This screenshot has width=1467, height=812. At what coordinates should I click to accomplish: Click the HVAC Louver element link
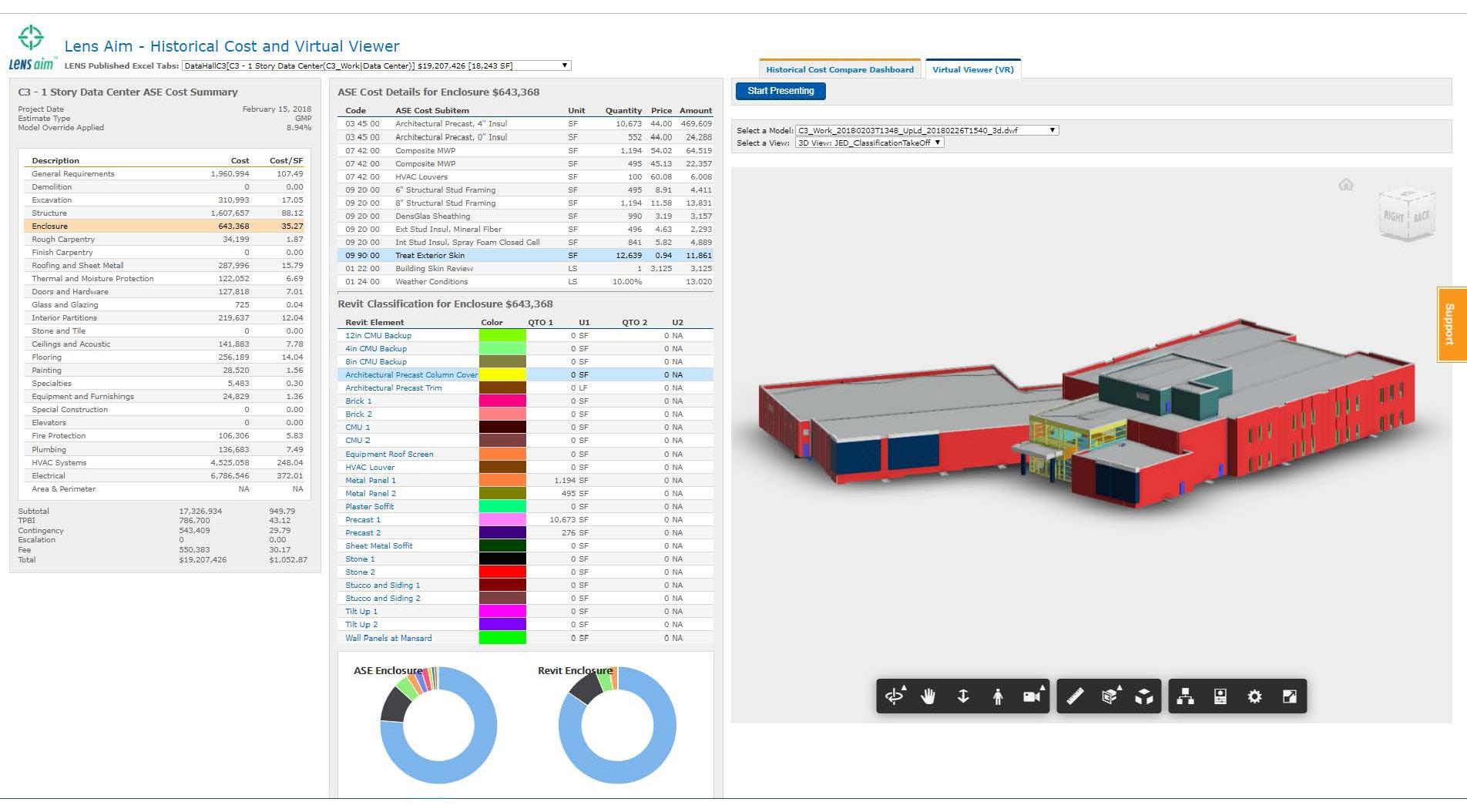pos(370,468)
